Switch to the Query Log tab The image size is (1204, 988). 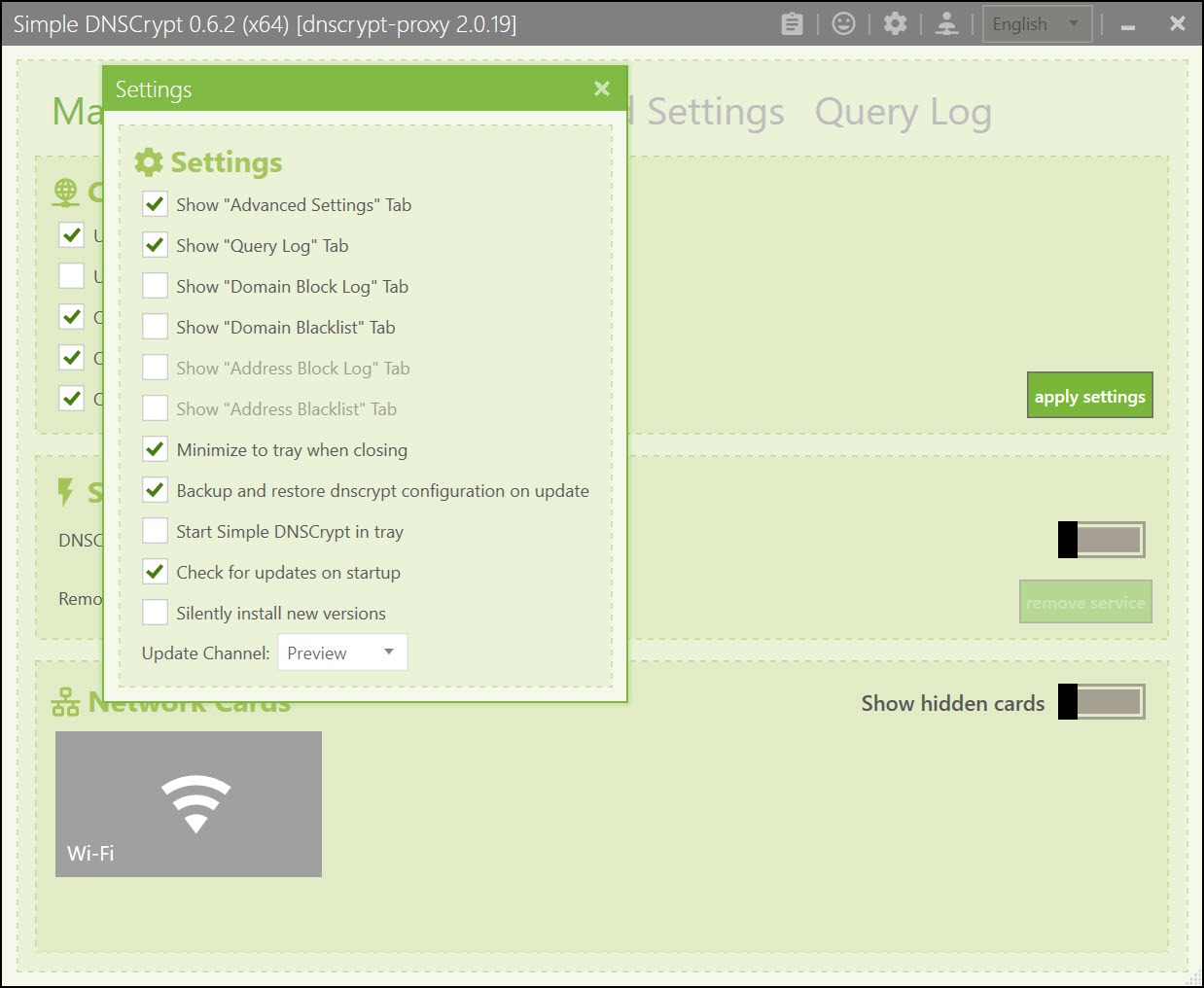click(903, 113)
